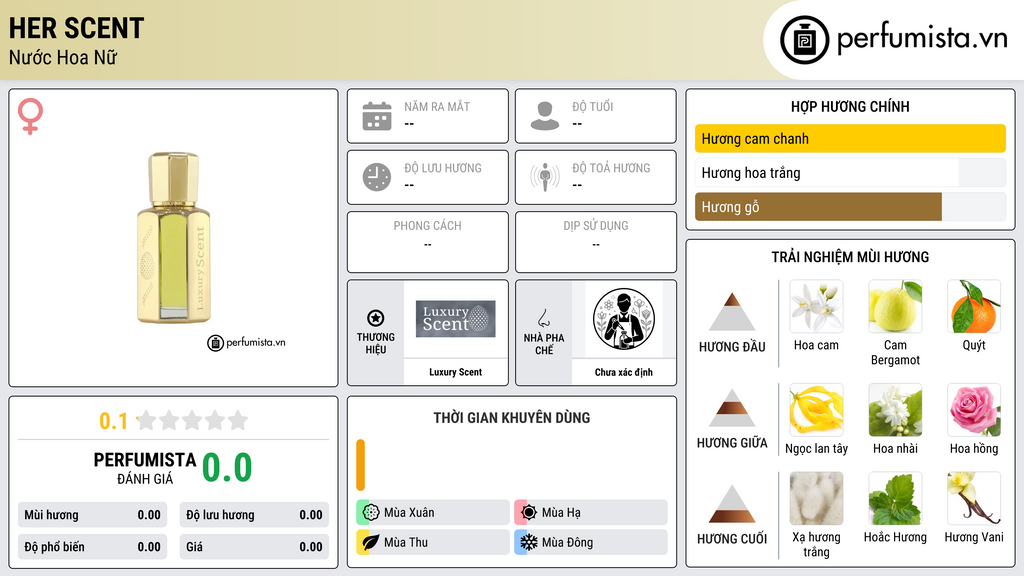This screenshot has width=1024, height=576.
Task: Click the nose icon for Nhà pha chế
Action: coord(543,318)
